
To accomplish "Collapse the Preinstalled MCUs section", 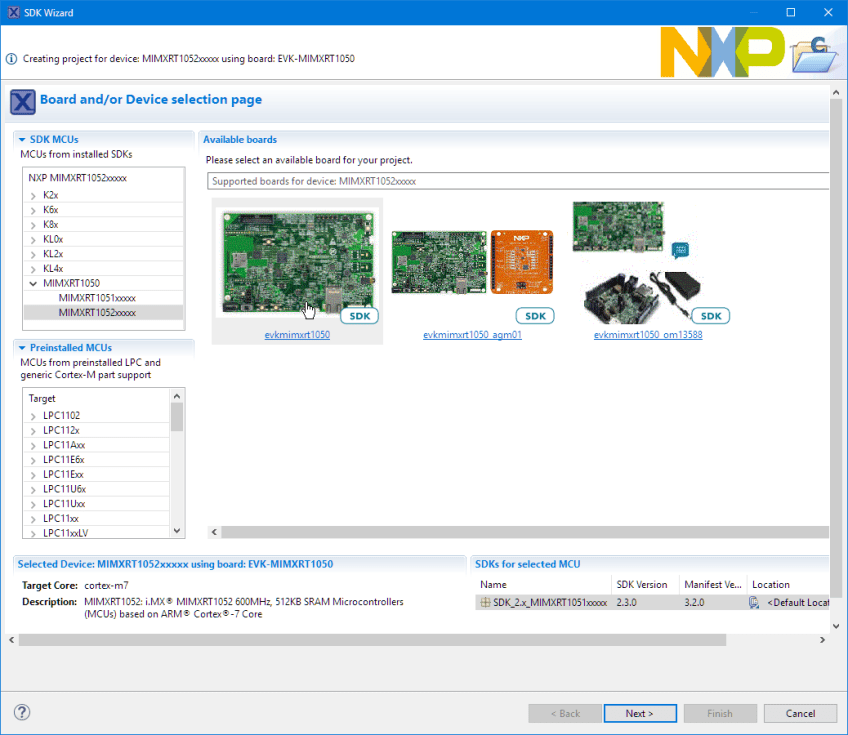I will tap(24, 347).
